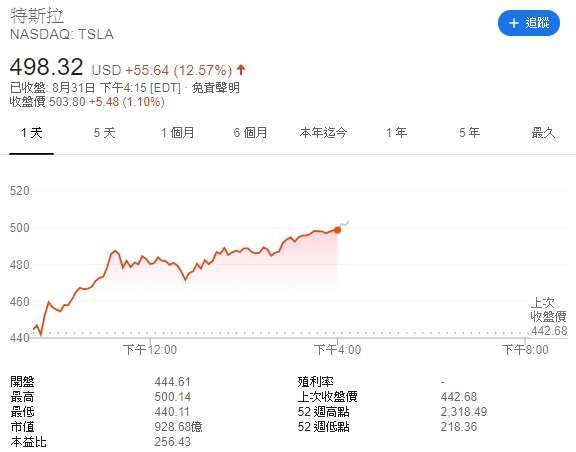Image resolution: width=576 pixels, height=452 pixels.
Task: Click the 追蹤 follow button
Action: [529, 23]
